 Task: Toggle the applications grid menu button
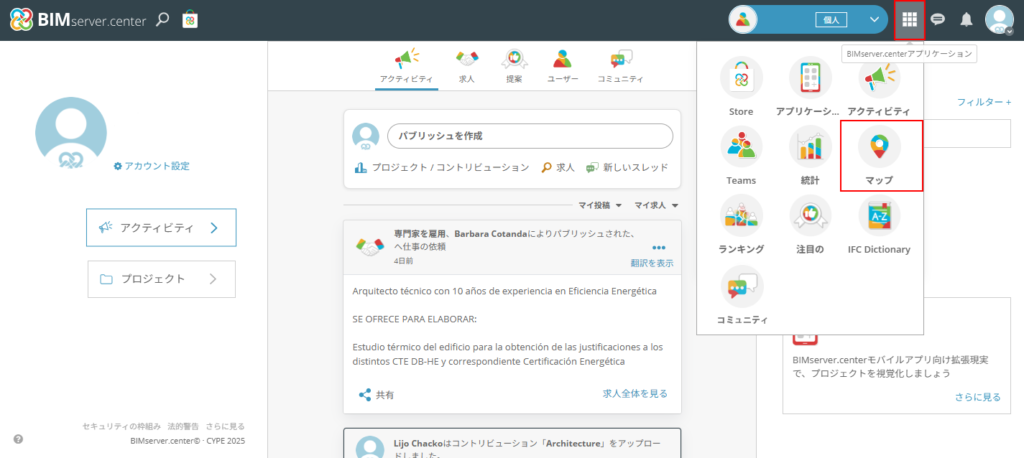click(909, 19)
